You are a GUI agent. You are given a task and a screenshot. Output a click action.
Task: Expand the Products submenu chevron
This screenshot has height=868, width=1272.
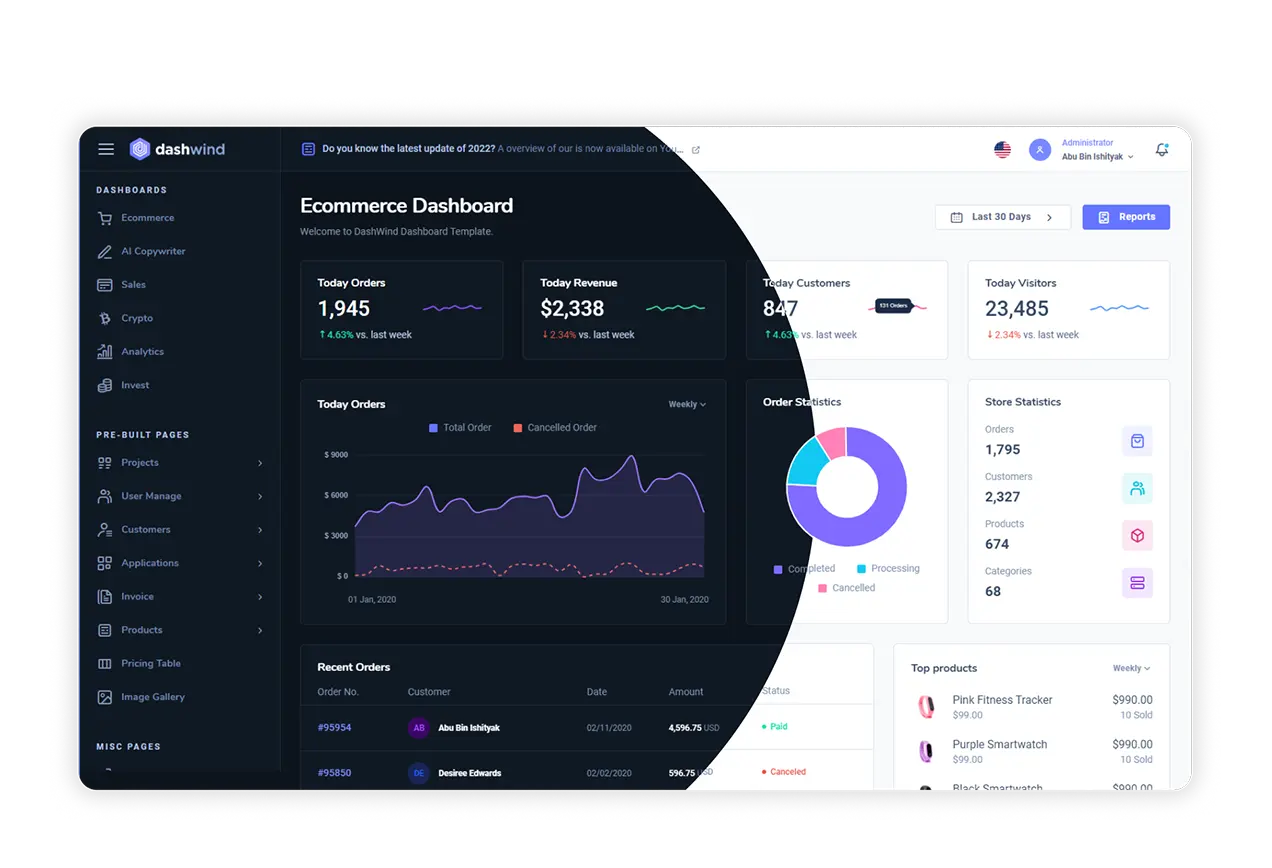260,630
